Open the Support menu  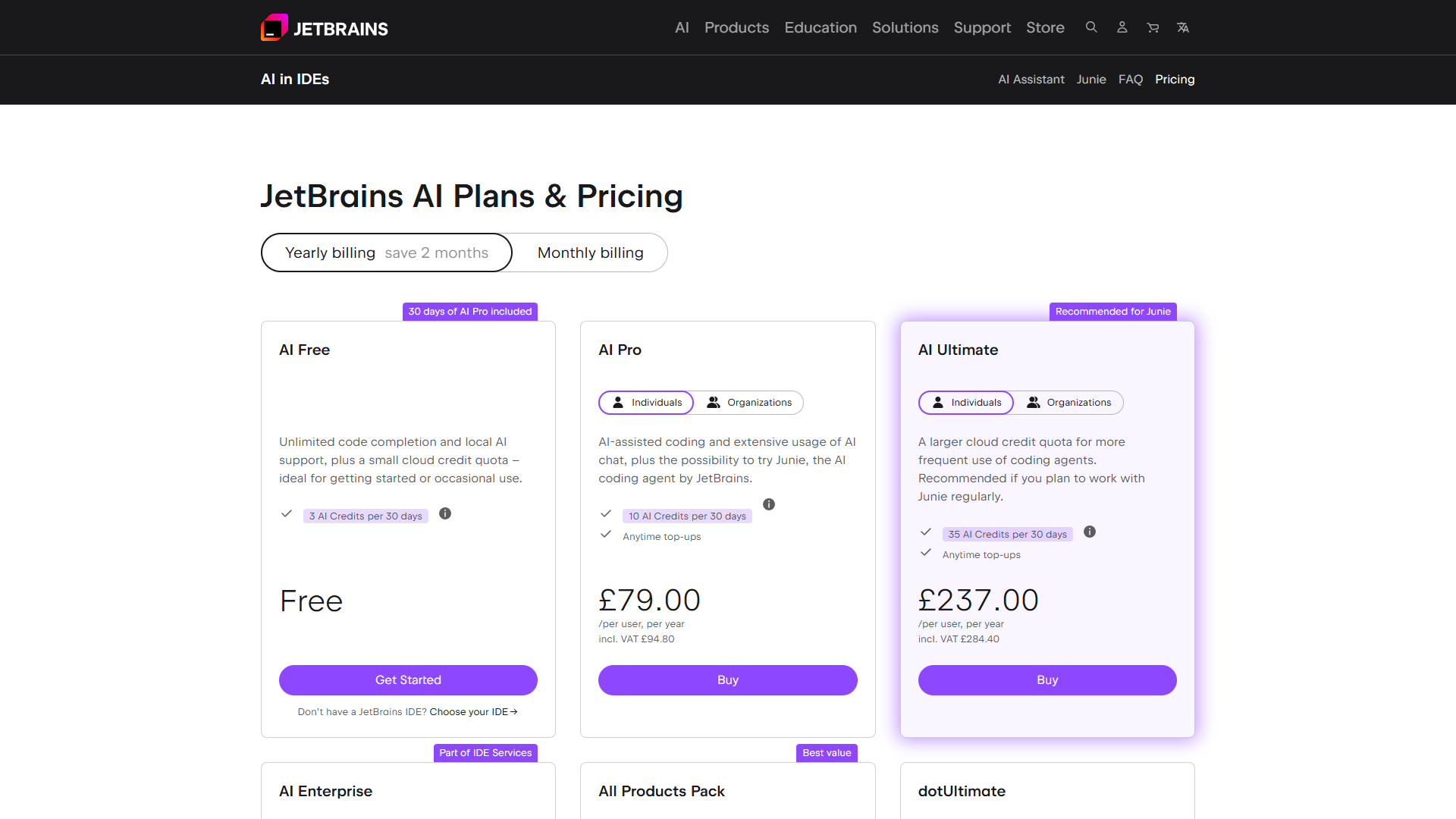[x=982, y=27]
